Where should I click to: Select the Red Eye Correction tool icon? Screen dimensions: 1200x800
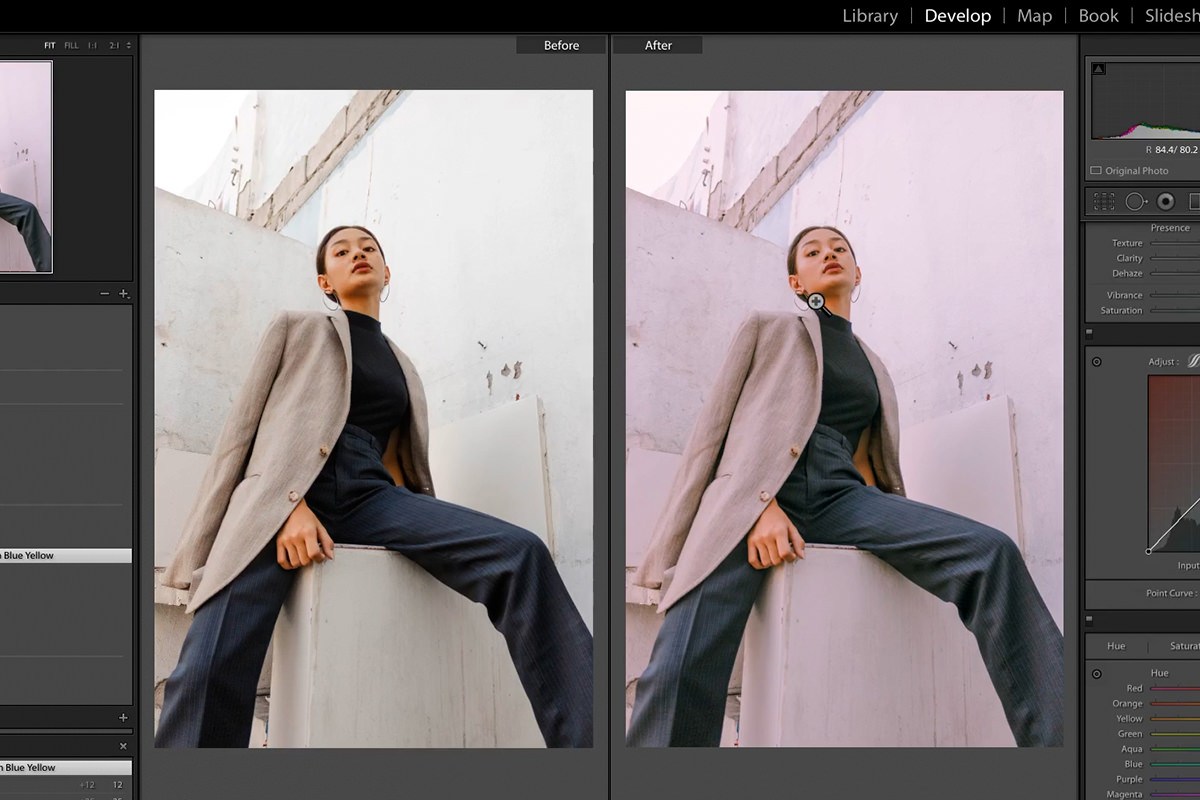pyautogui.click(x=1165, y=201)
